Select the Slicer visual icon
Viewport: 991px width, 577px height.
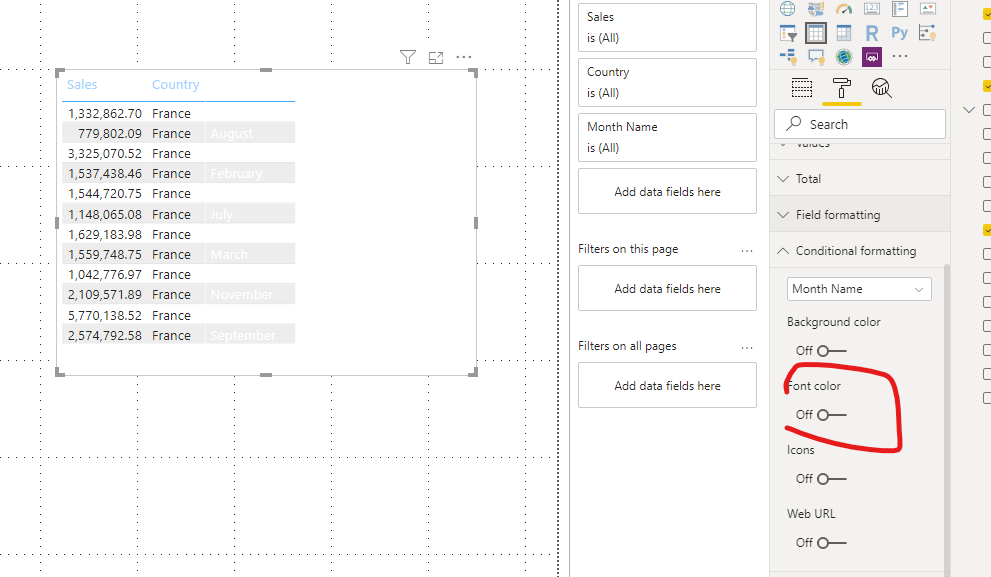[788, 33]
